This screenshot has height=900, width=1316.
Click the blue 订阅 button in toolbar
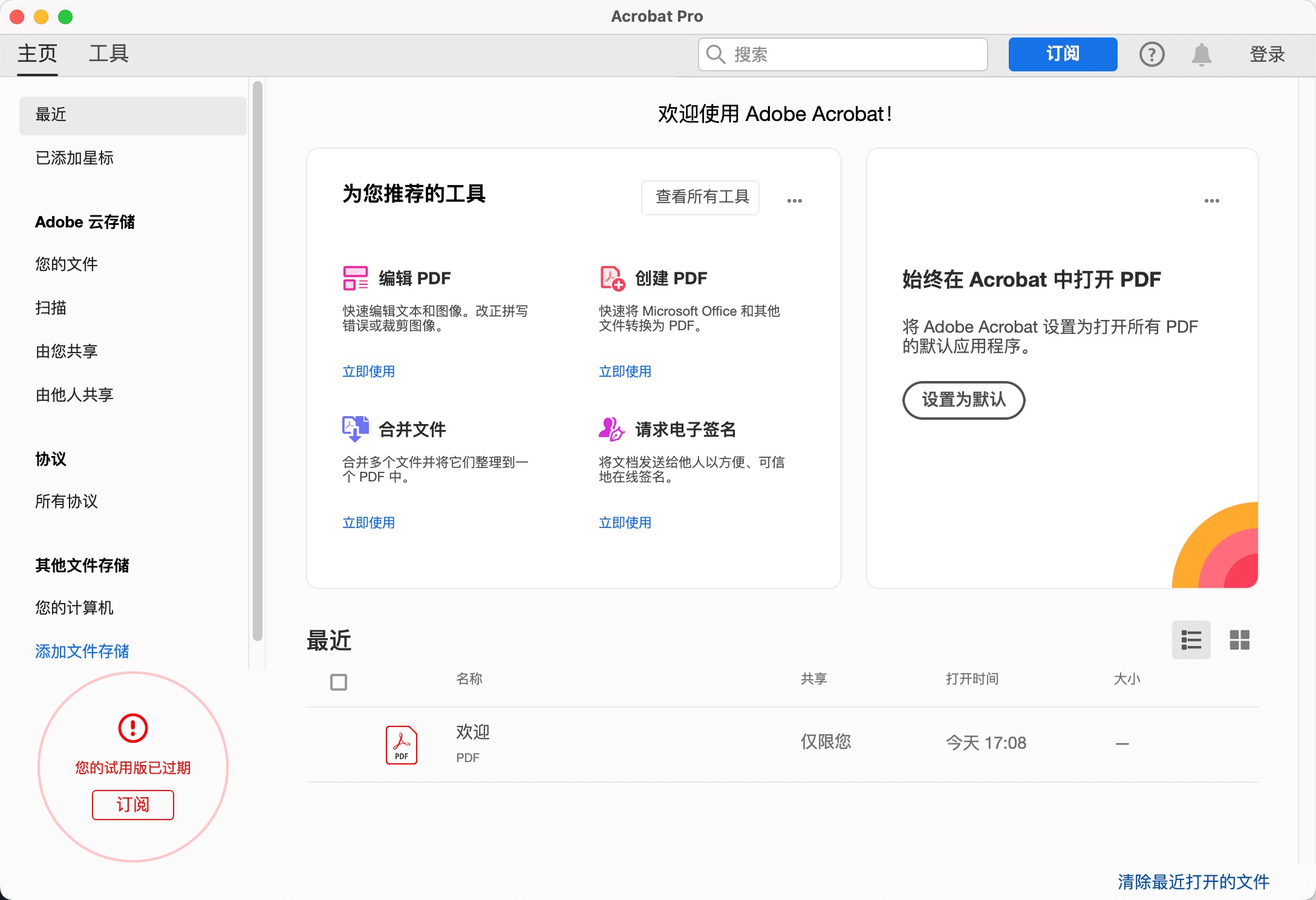pos(1063,54)
